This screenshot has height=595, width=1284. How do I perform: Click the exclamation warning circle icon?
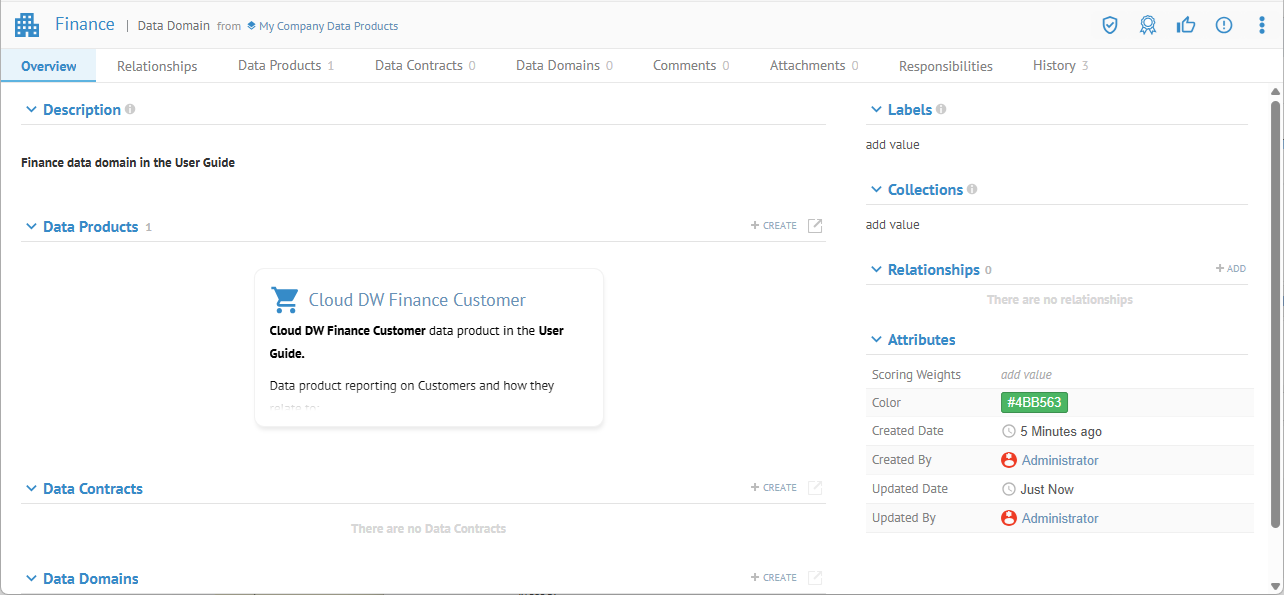pos(1224,26)
